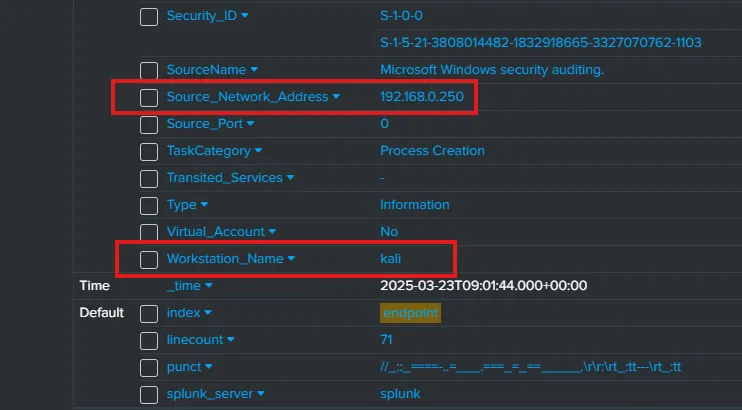Tick the SourceName field checkbox

click(x=149, y=70)
